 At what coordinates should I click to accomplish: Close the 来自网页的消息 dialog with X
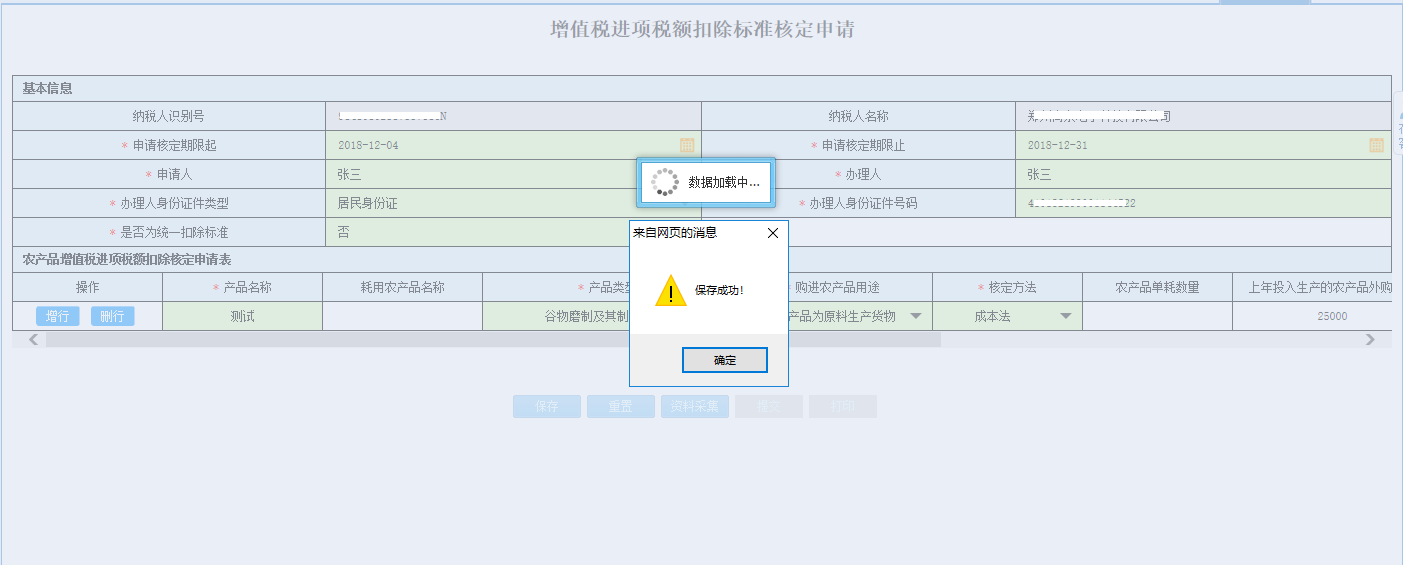772,233
